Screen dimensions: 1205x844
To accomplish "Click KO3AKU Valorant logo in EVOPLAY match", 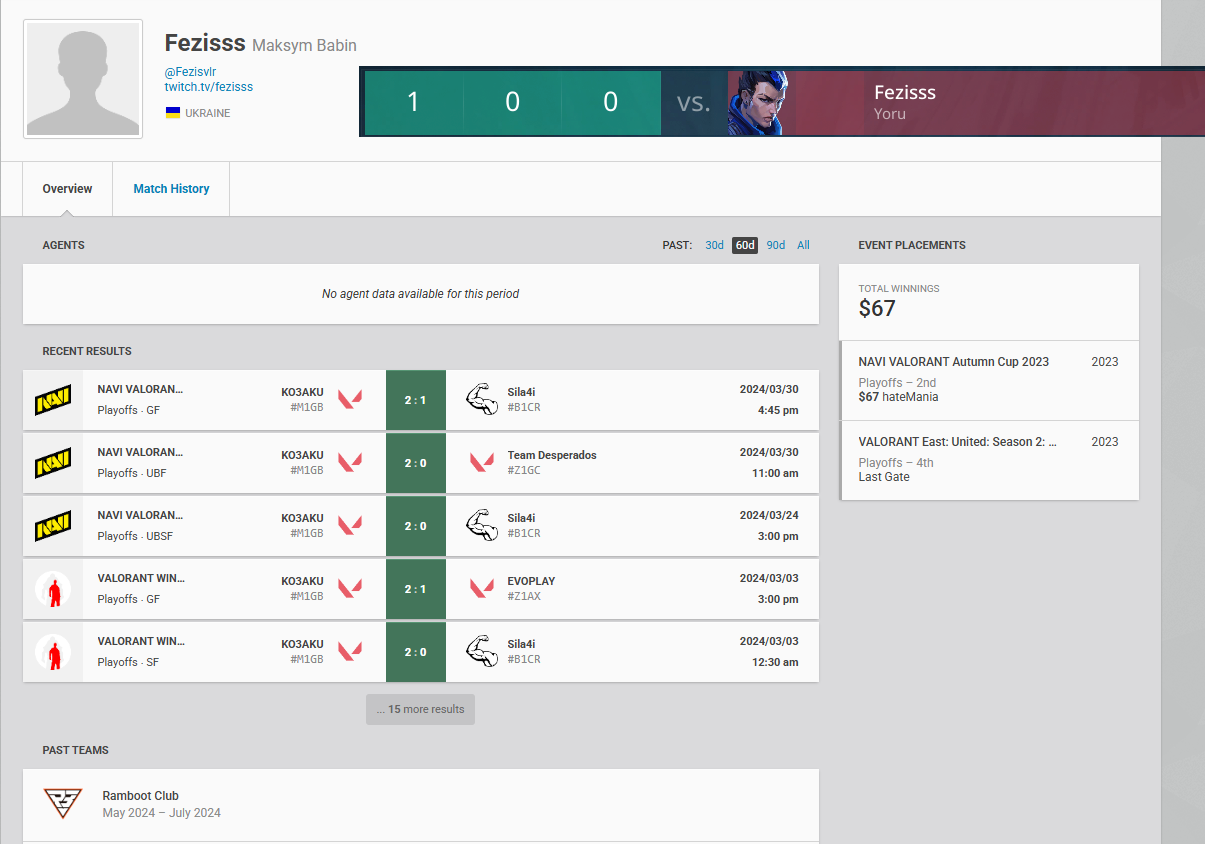I will click(x=350, y=589).
